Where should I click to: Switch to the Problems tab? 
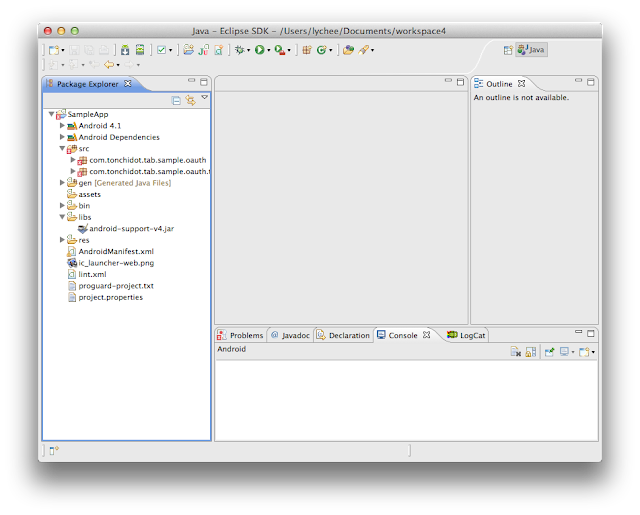coord(240,335)
